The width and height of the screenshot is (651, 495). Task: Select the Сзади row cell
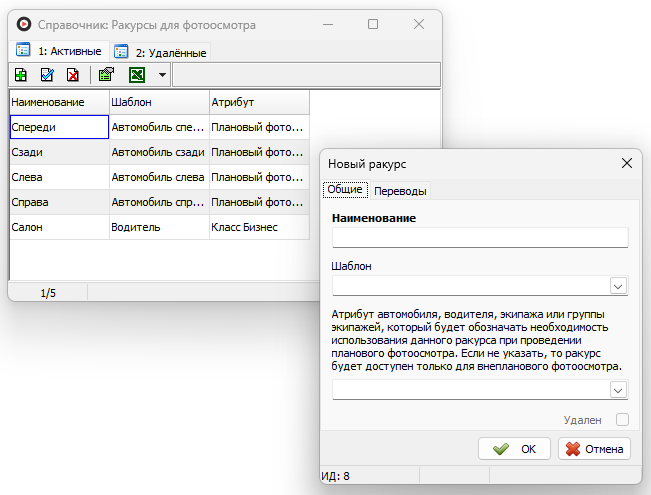(59, 152)
